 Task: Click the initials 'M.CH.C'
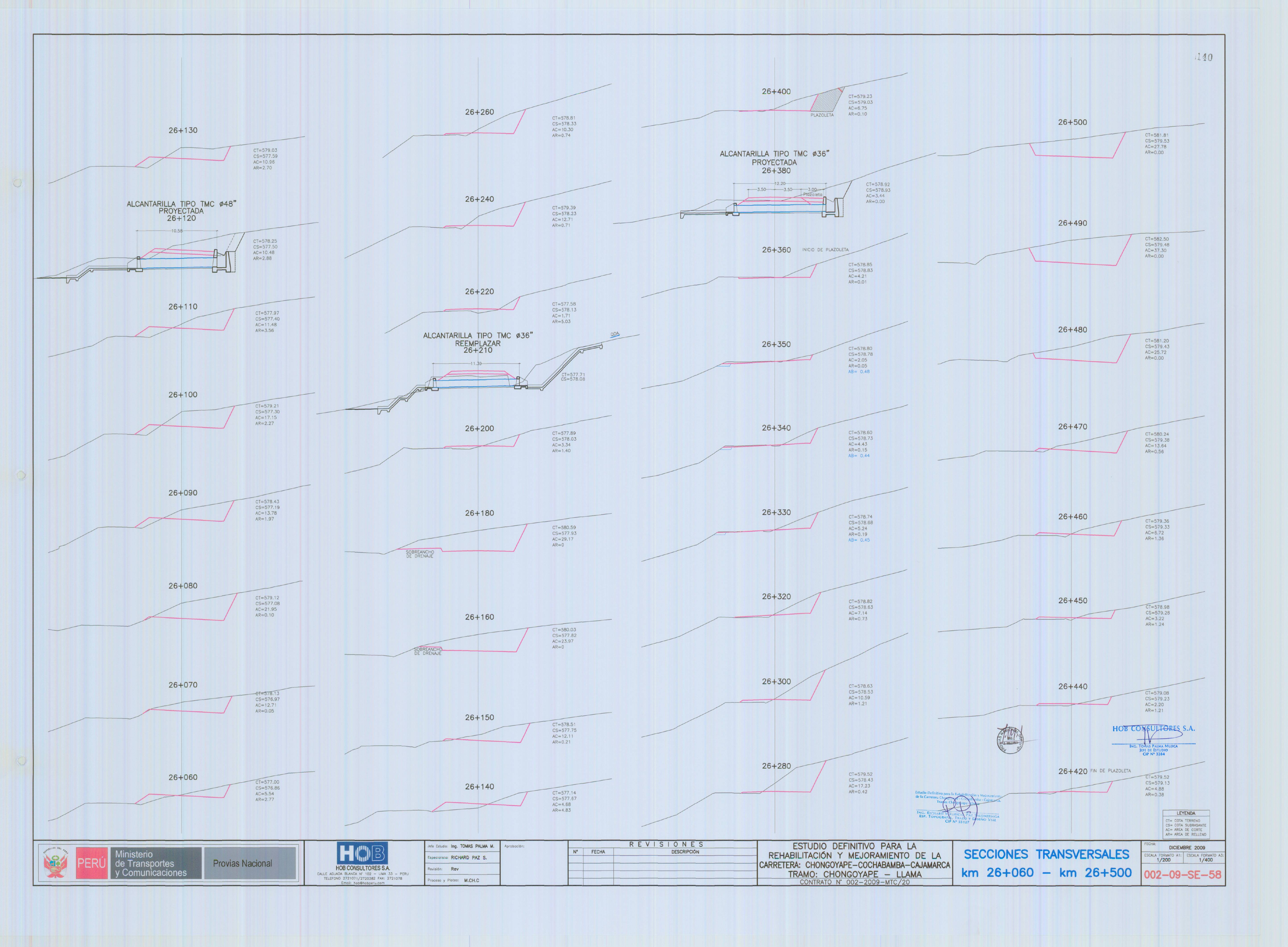point(472,880)
